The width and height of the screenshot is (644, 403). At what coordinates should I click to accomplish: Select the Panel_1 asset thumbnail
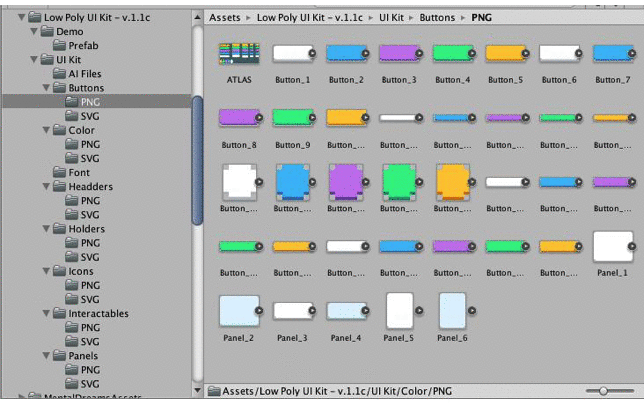(x=612, y=246)
